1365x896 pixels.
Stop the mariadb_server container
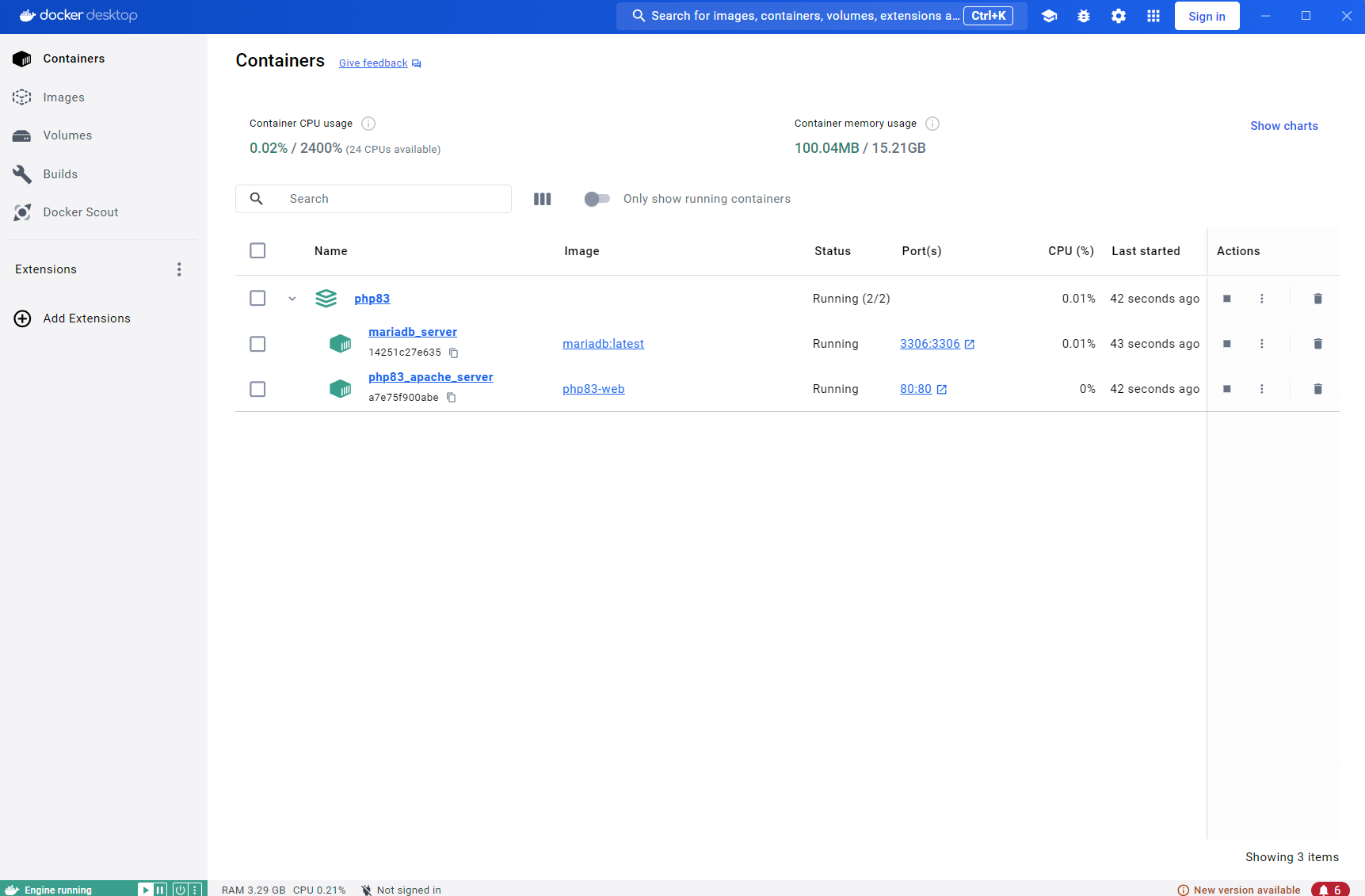1226,344
